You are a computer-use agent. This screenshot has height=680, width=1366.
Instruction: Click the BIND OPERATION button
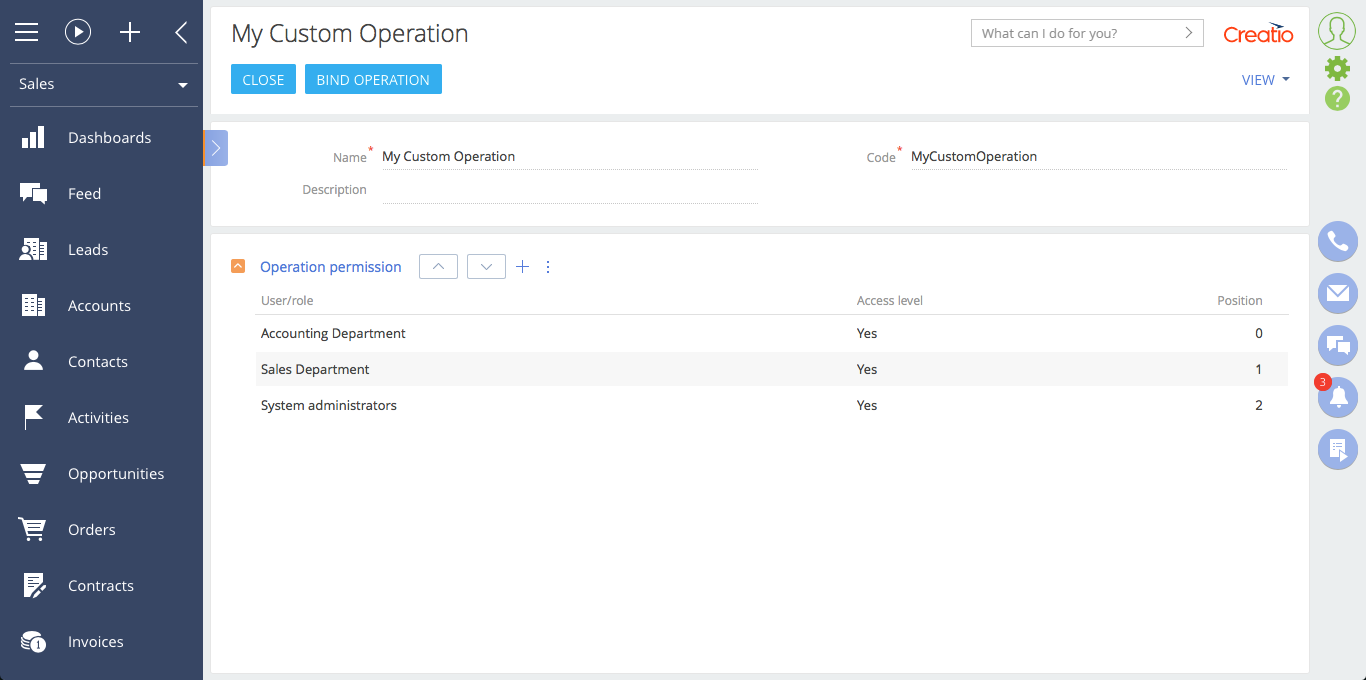pyautogui.click(x=373, y=80)
